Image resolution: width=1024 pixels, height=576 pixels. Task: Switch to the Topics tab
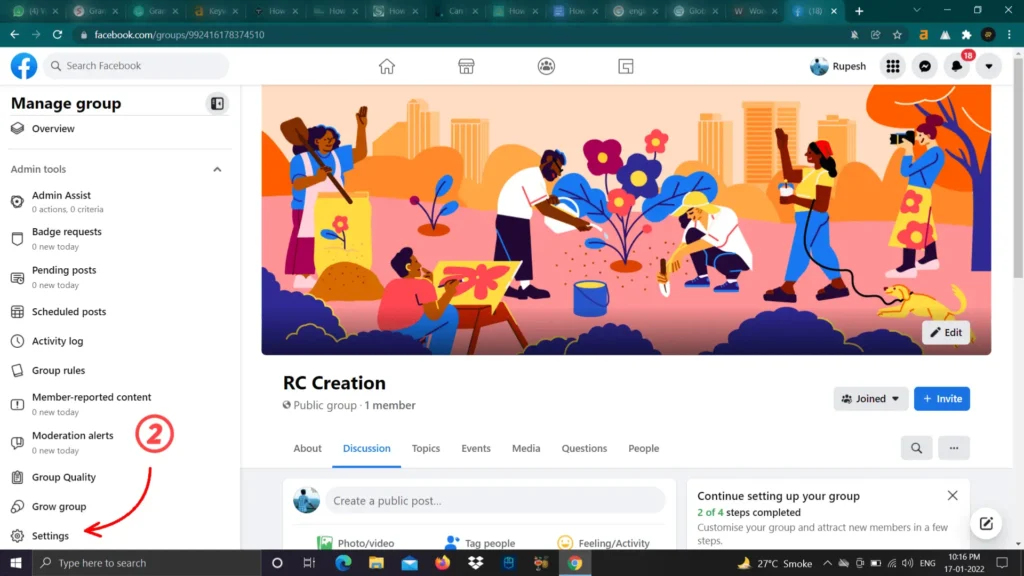(426, 449)
